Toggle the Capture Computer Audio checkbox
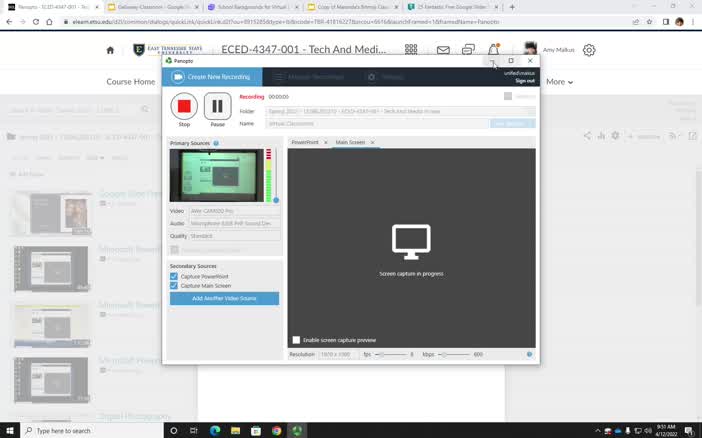This screenshot has width=702, height=438. [175, 250]
